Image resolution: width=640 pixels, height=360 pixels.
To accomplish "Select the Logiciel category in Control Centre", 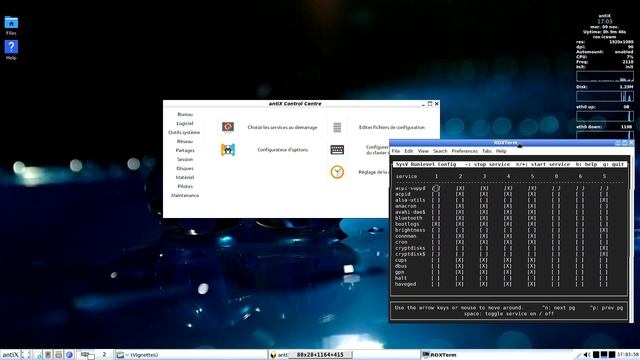I will point(185,123).
